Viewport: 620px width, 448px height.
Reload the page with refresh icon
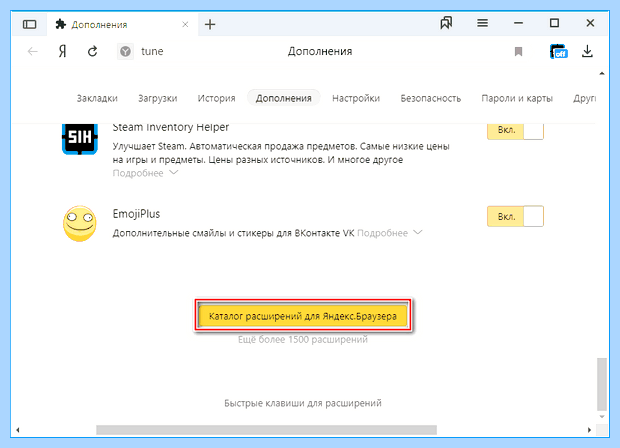93,51
